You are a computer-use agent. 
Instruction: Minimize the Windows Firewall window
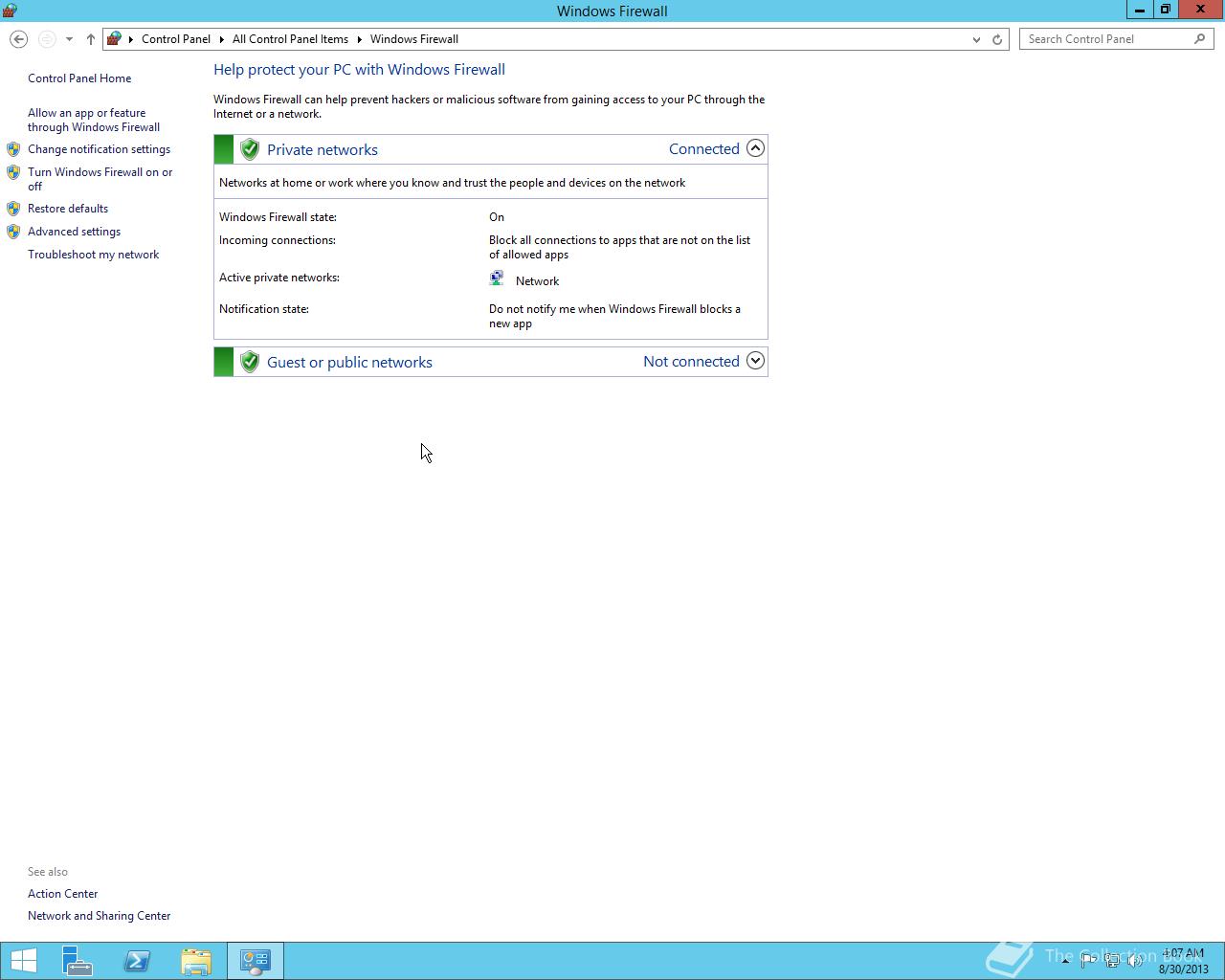coord(1139,10)
